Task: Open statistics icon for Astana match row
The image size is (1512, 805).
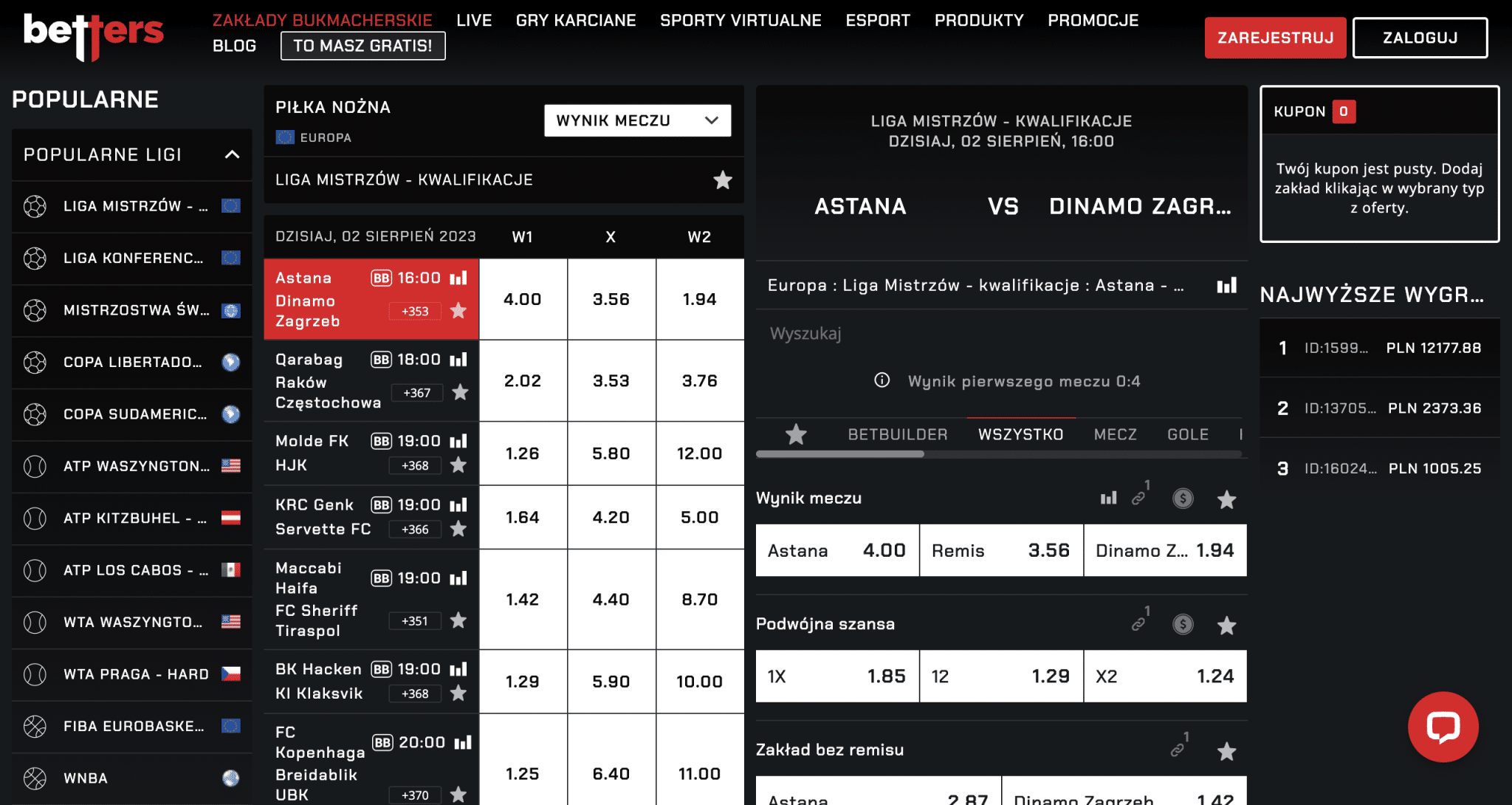Action: click(x=458, y=278)
